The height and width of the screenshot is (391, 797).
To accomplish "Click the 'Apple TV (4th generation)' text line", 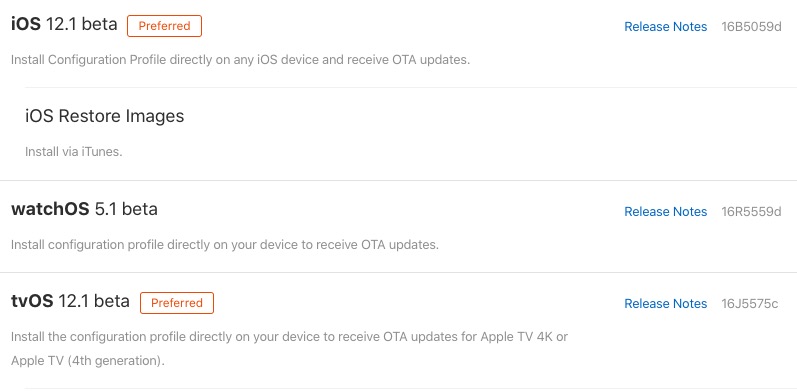I will pyautogui.click(x=88, y=361).
